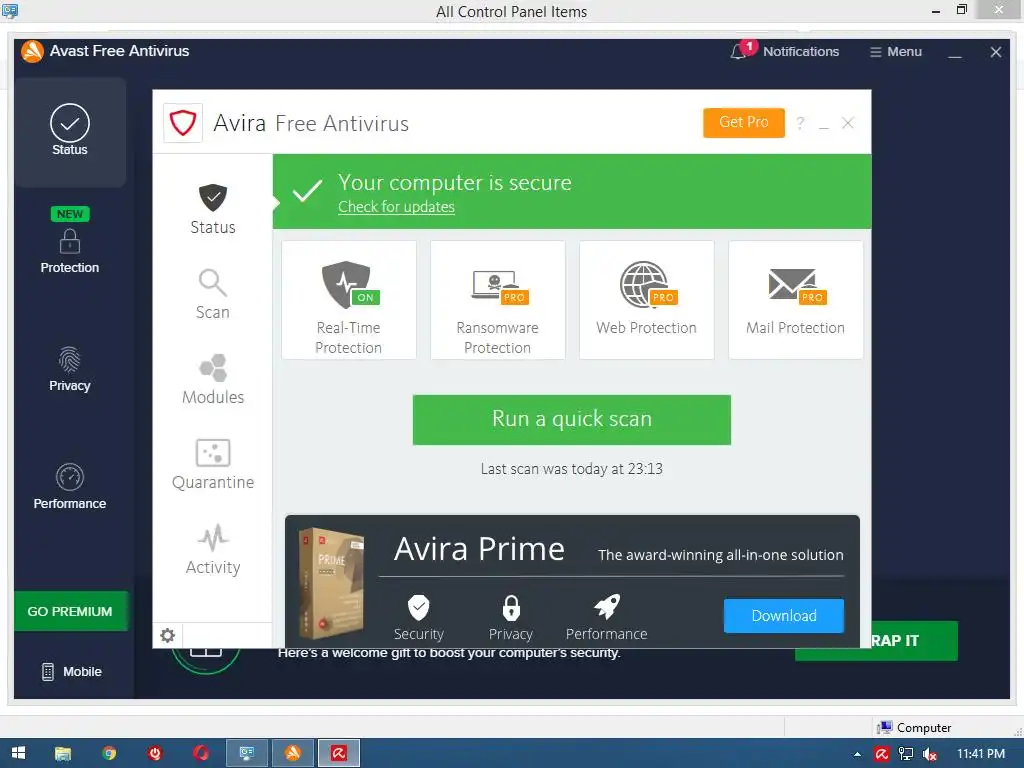Click the Avira shield logo

(183, 123)
